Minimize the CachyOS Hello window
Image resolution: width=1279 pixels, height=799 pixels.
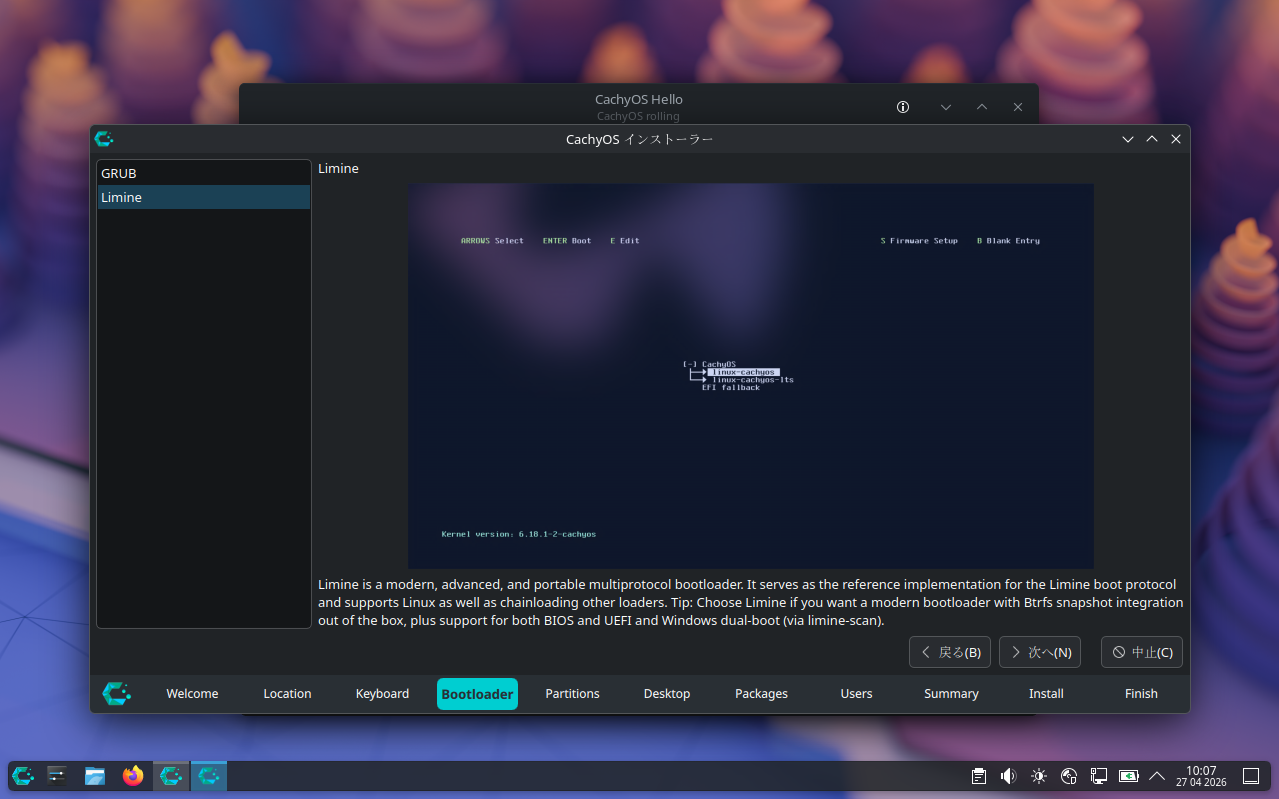click(946, 107)
